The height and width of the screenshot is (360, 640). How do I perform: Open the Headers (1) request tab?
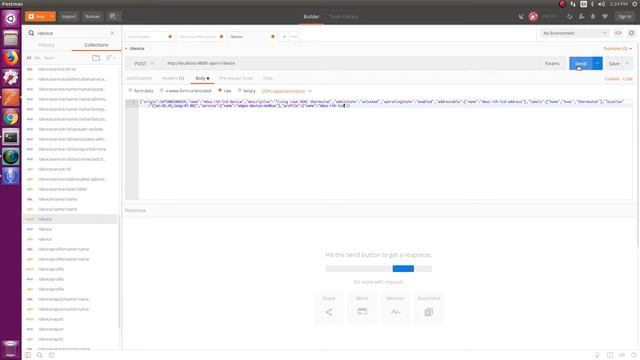tap(173, 78)
